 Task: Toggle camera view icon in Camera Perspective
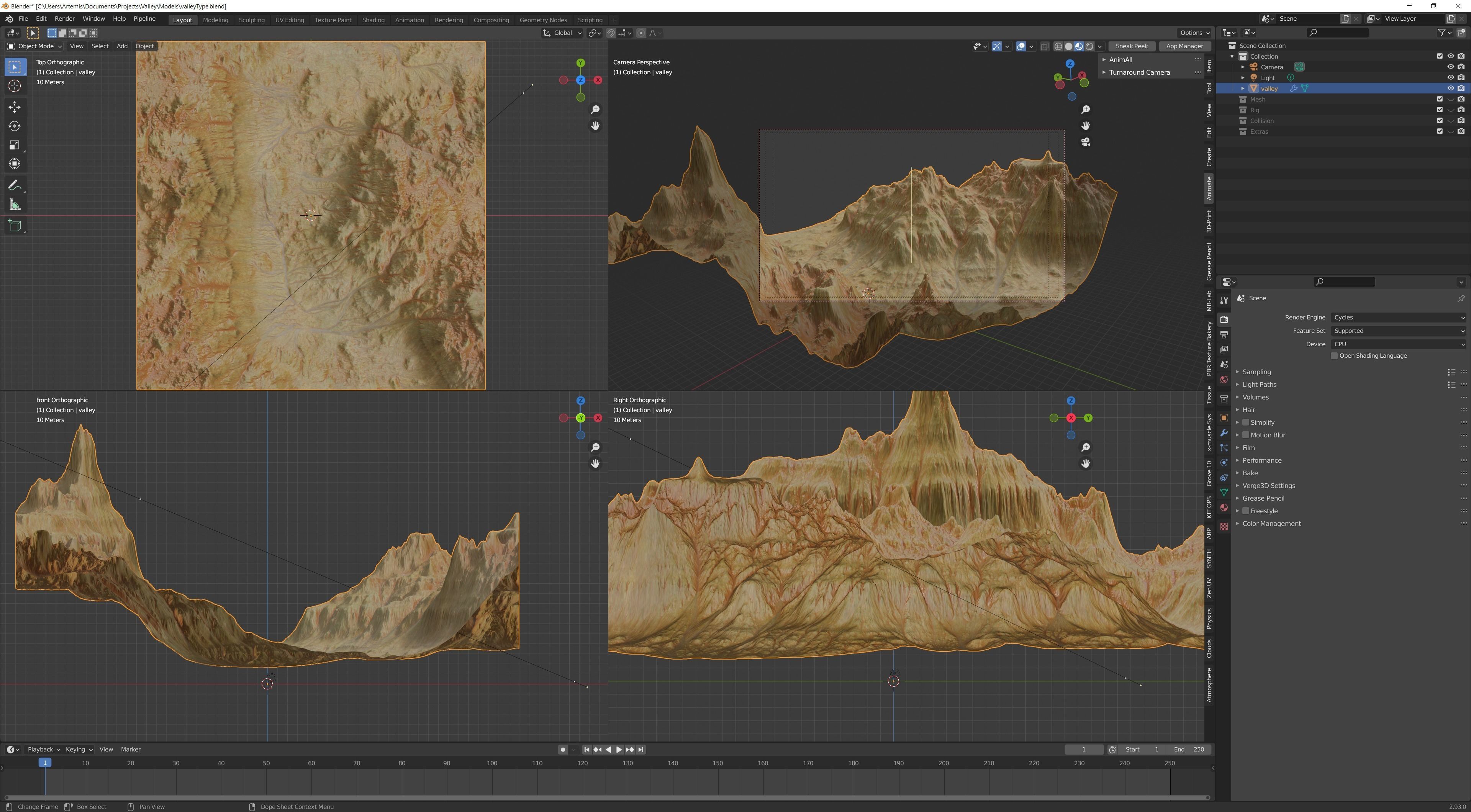1085,142
